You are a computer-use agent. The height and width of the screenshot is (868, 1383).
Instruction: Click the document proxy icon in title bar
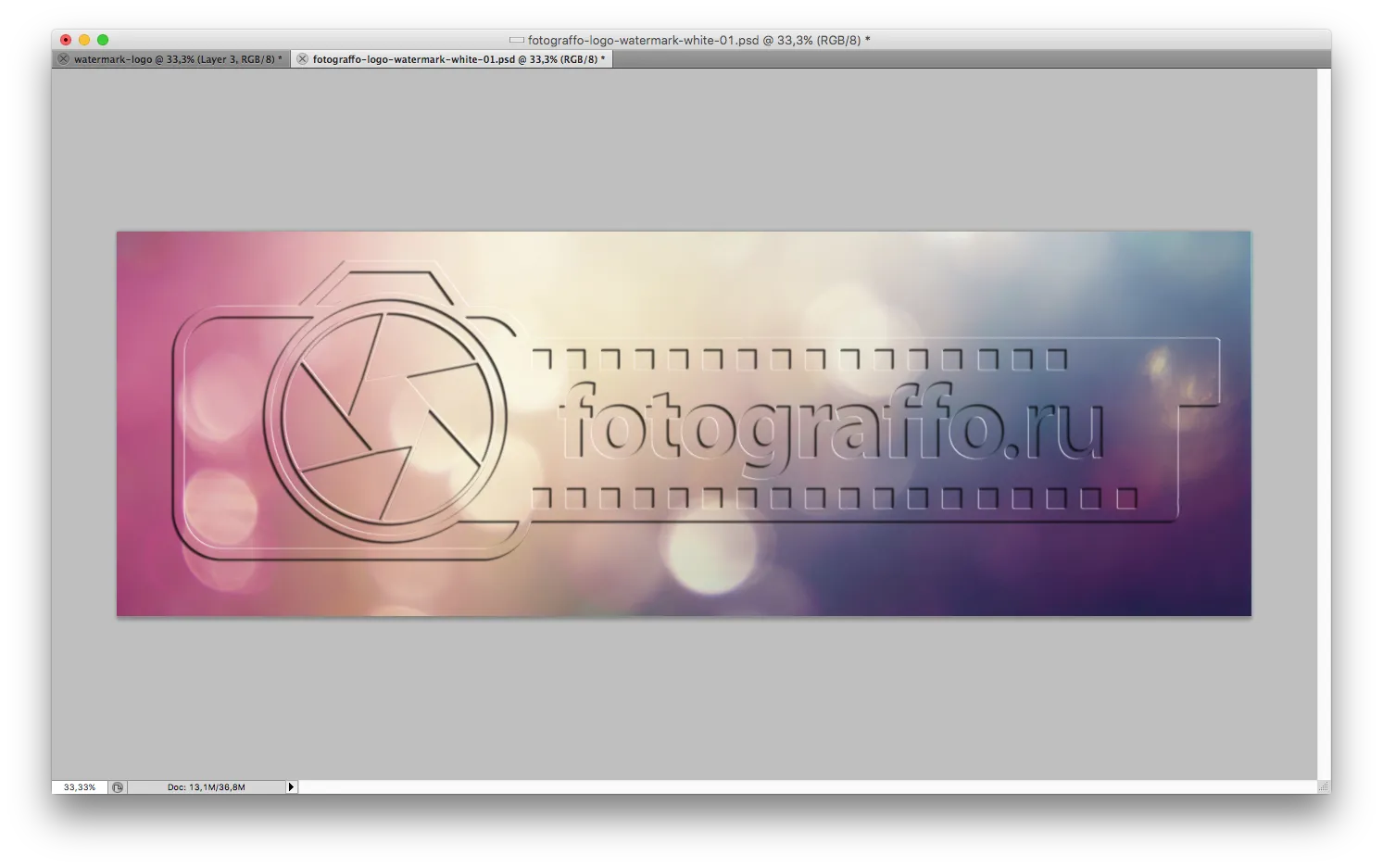[517, 40]
